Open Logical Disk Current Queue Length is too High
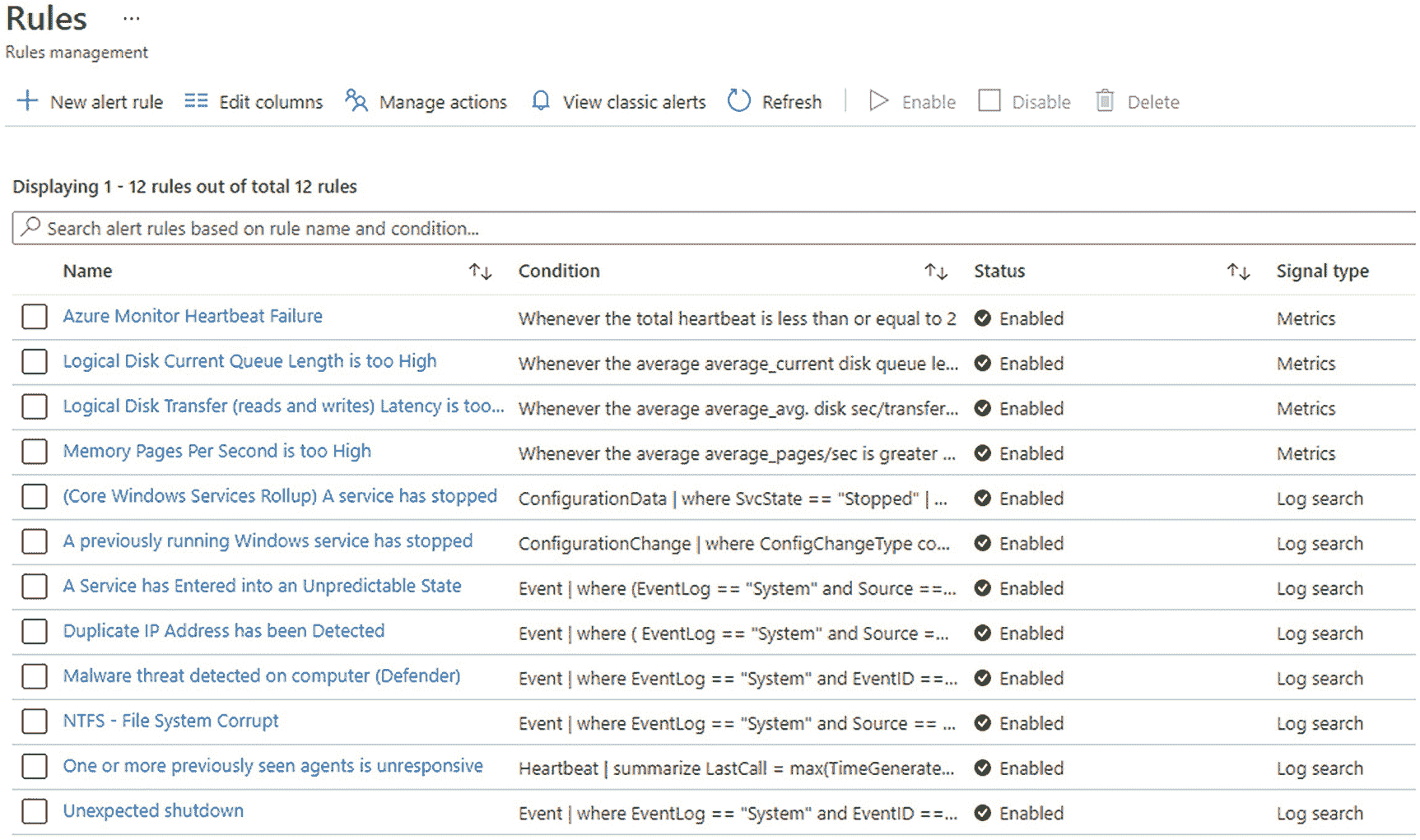The height and width of the screenshot is (840, 1420). pos(249,361)
